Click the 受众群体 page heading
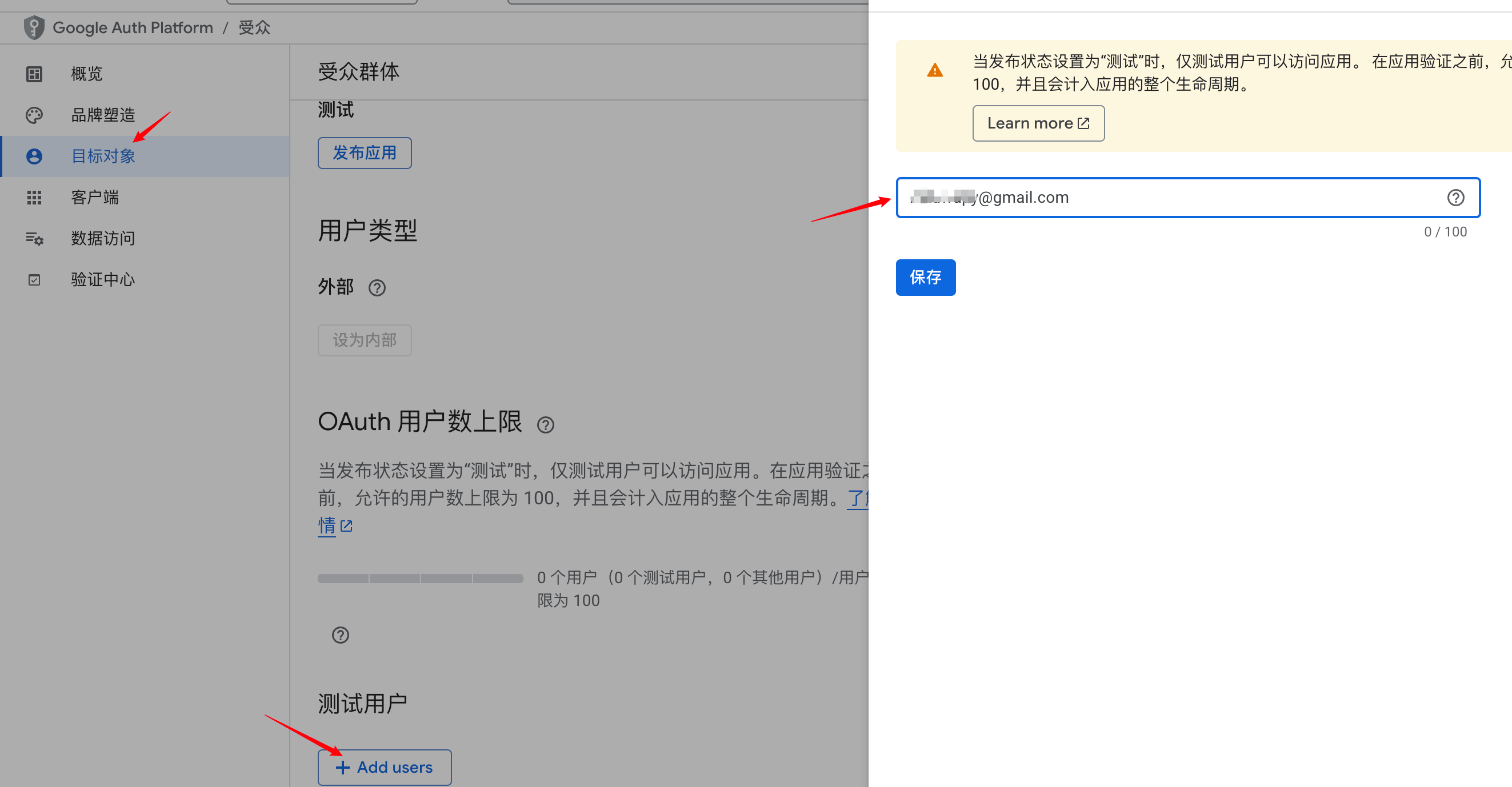 (359, 71)
